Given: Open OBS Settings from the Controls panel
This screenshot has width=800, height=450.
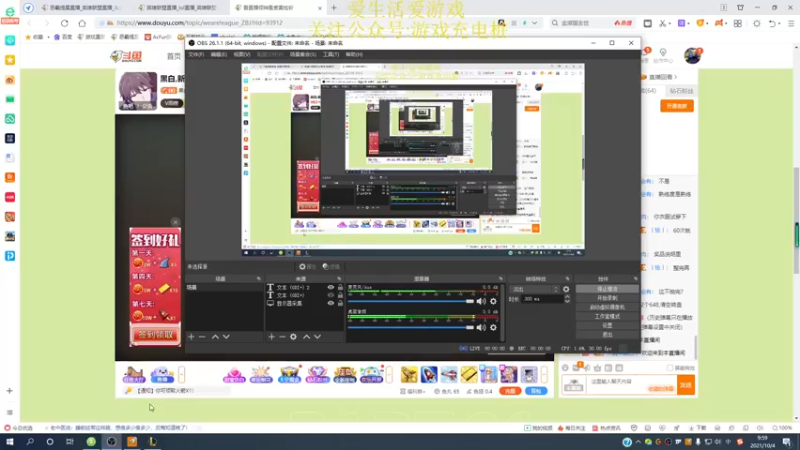Looking at the screenshot, I should [x=607, y=326].
